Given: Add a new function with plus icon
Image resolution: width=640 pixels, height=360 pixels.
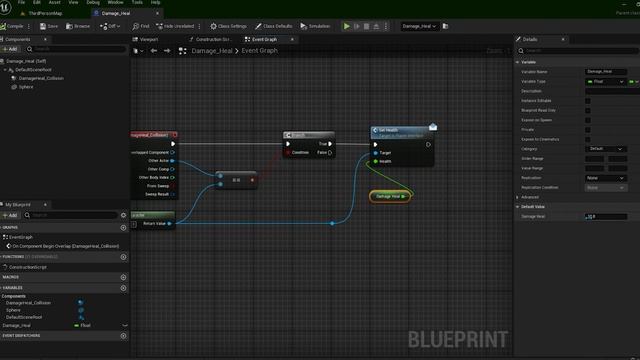Looking at the screenshot, I should 123,257.
